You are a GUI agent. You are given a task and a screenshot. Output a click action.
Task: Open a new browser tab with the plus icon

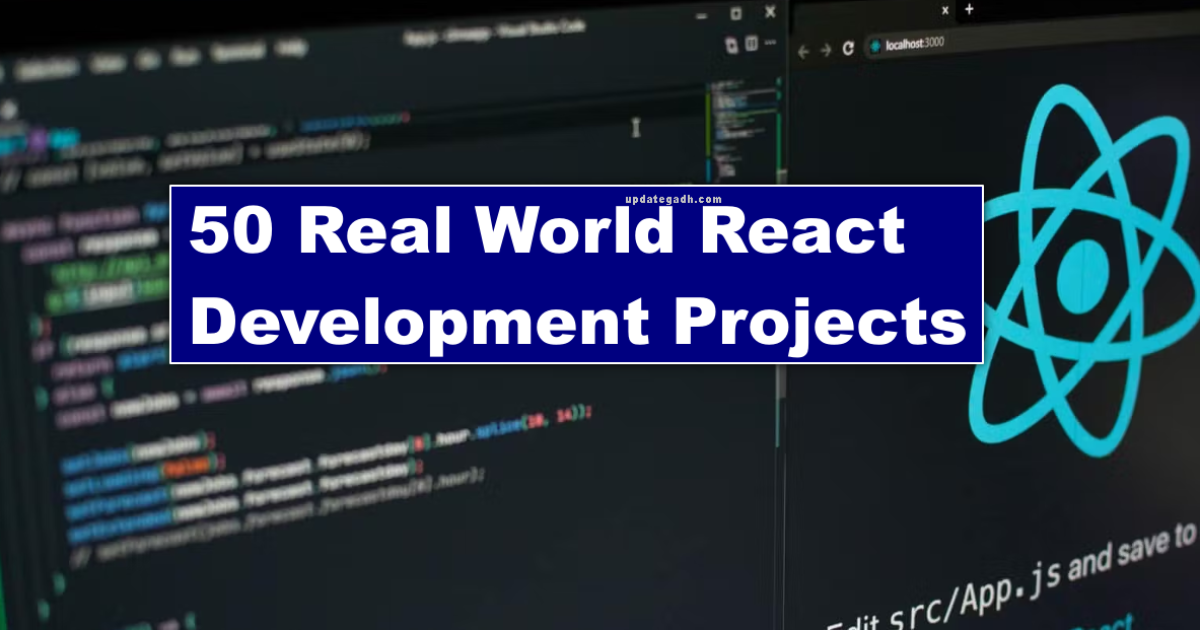[x=968, y=10]
